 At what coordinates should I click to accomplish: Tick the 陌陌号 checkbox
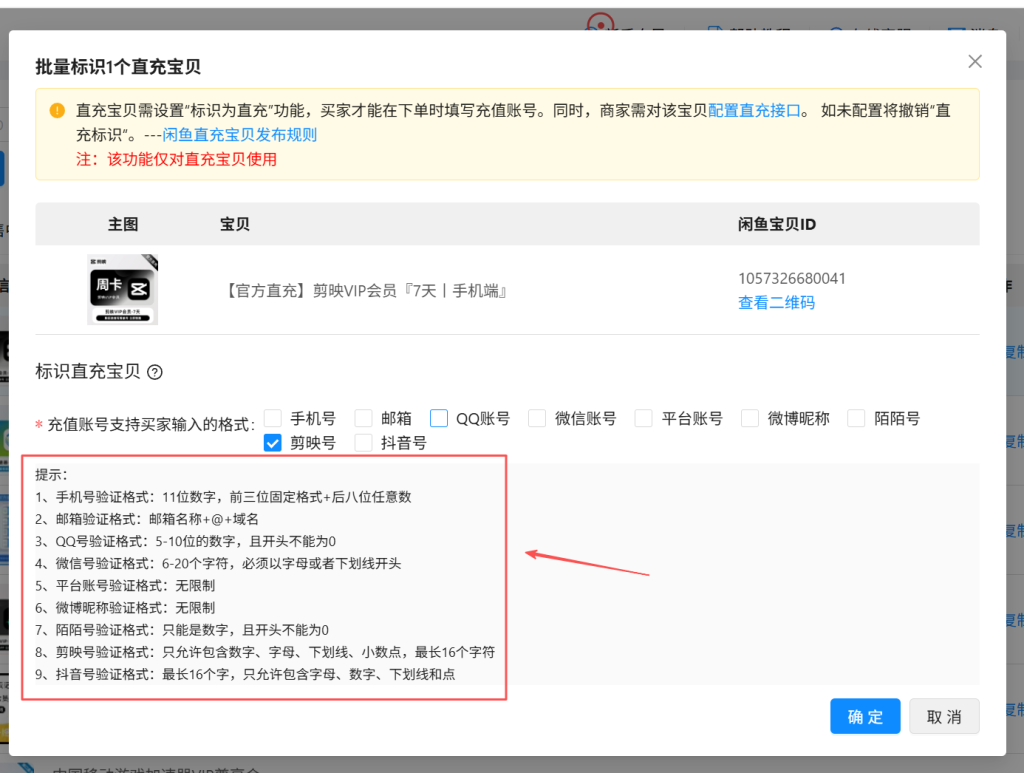[x=856, y=418]
